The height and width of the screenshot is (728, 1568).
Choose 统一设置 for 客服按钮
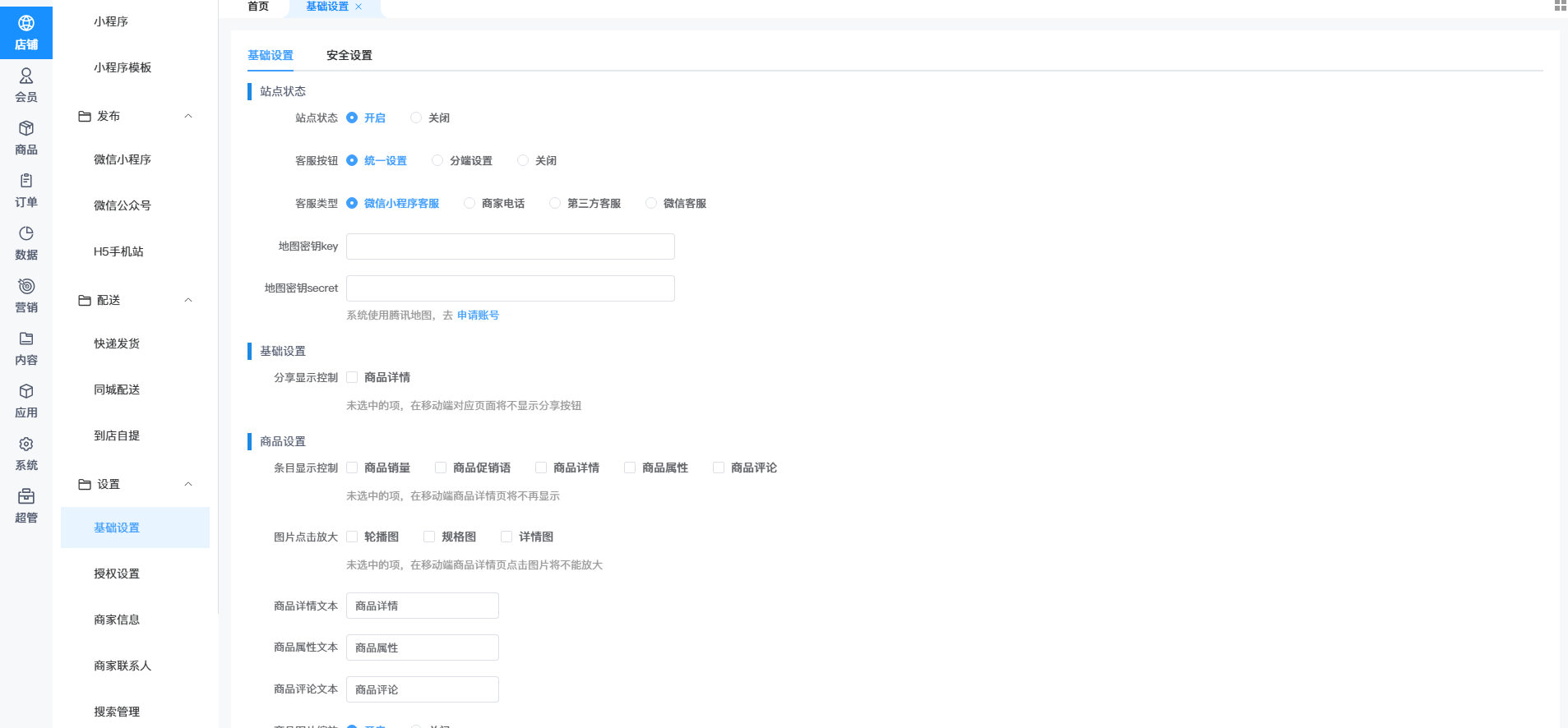point(377,160)
